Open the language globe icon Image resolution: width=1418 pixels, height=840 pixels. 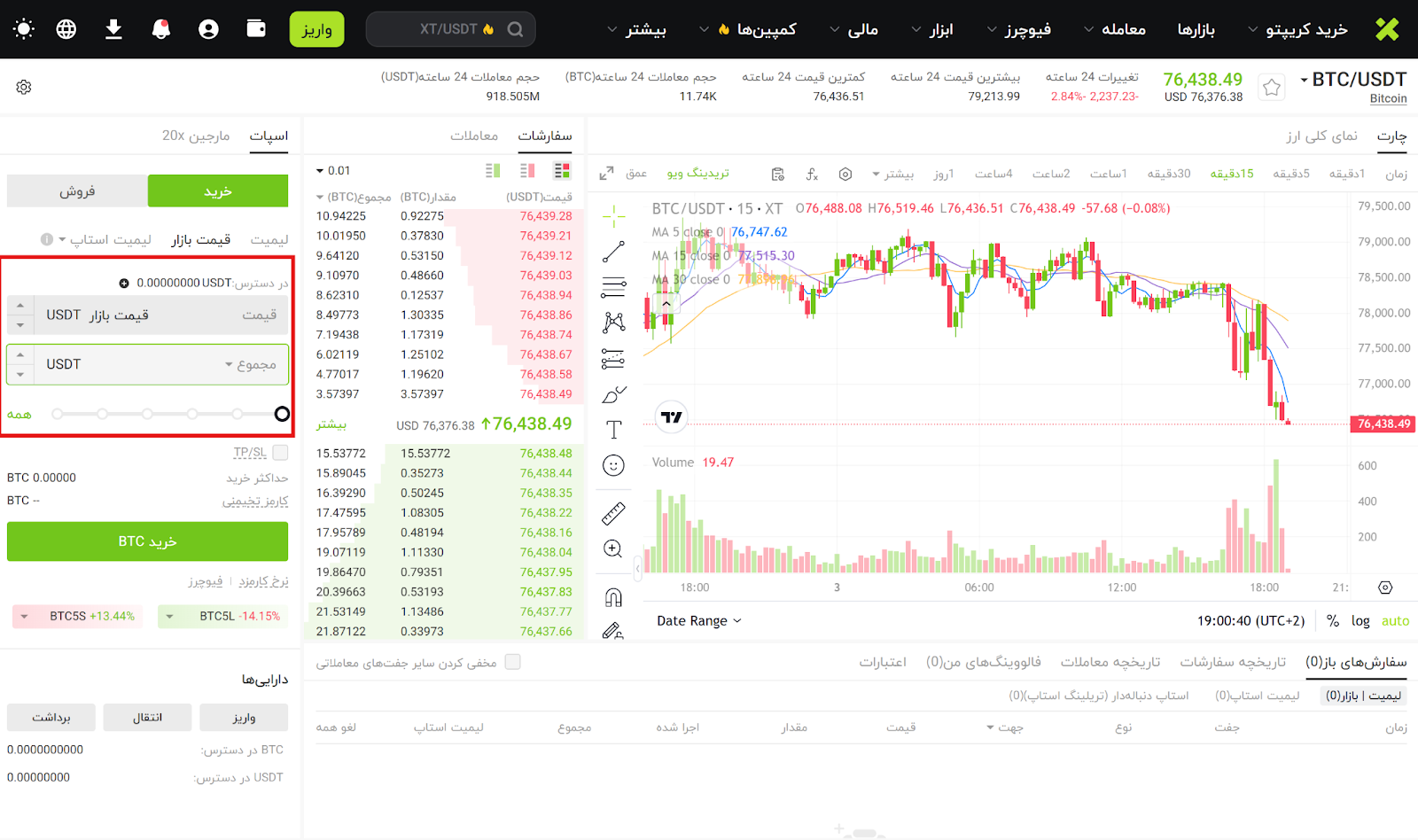pos(66,29)
